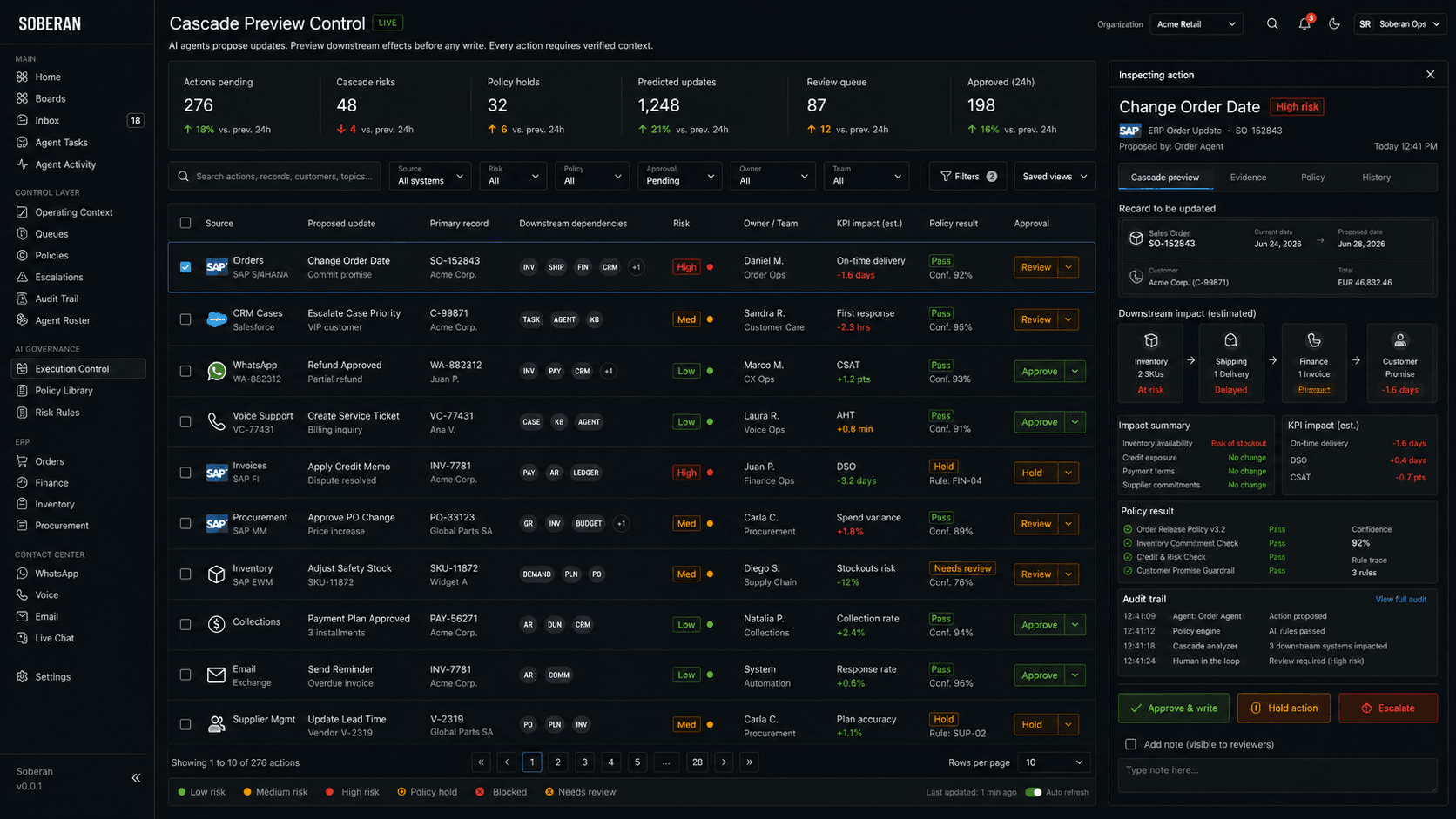Toggle the Auto refresh switch
This screenshot has width=1456, height=819.
click(x=1034, y=792)
